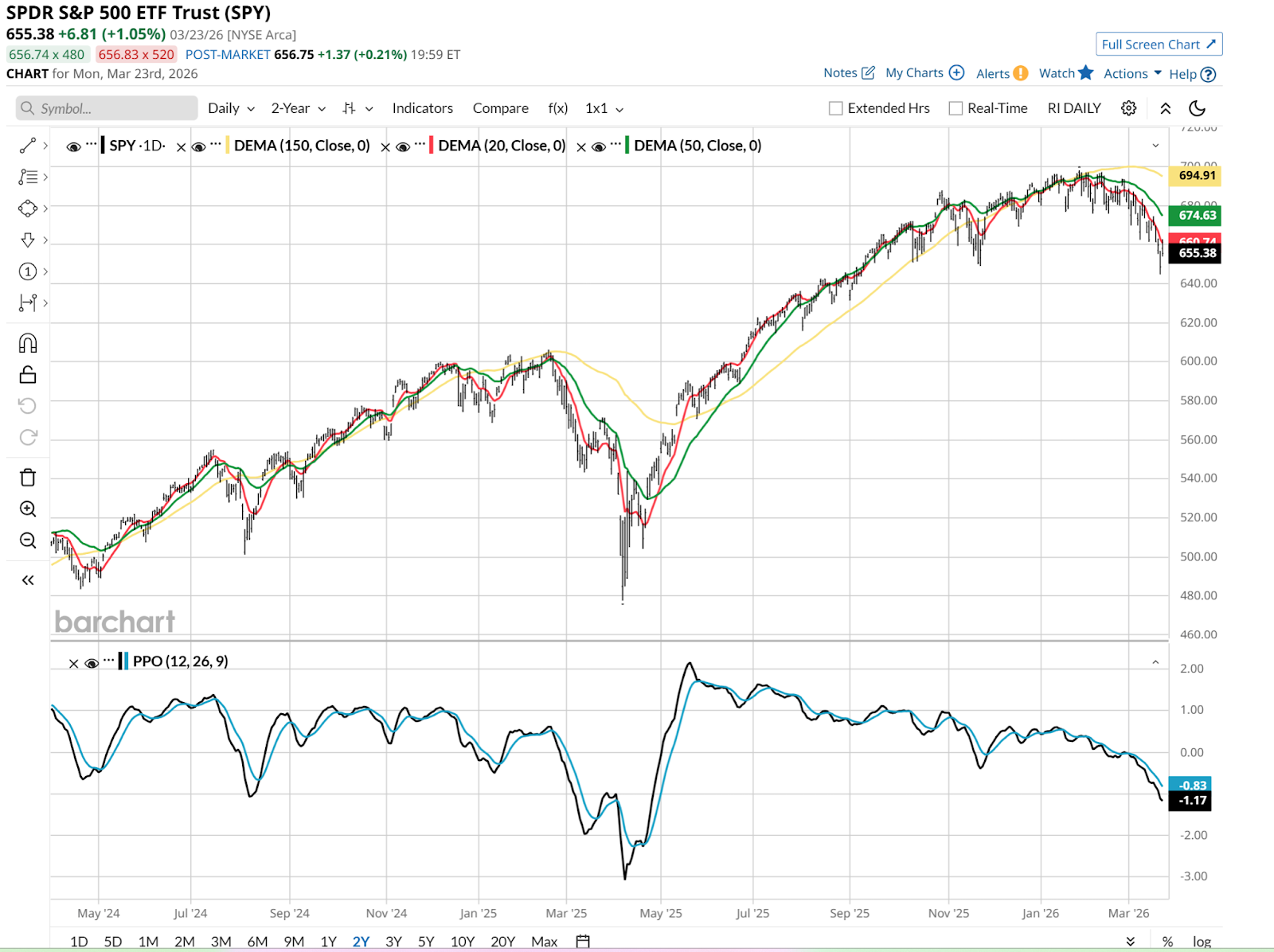This screenshot has height=952, width=1274.
Task: Remove the DEMA (50, Close, 0) indicator
Action: 581,147
